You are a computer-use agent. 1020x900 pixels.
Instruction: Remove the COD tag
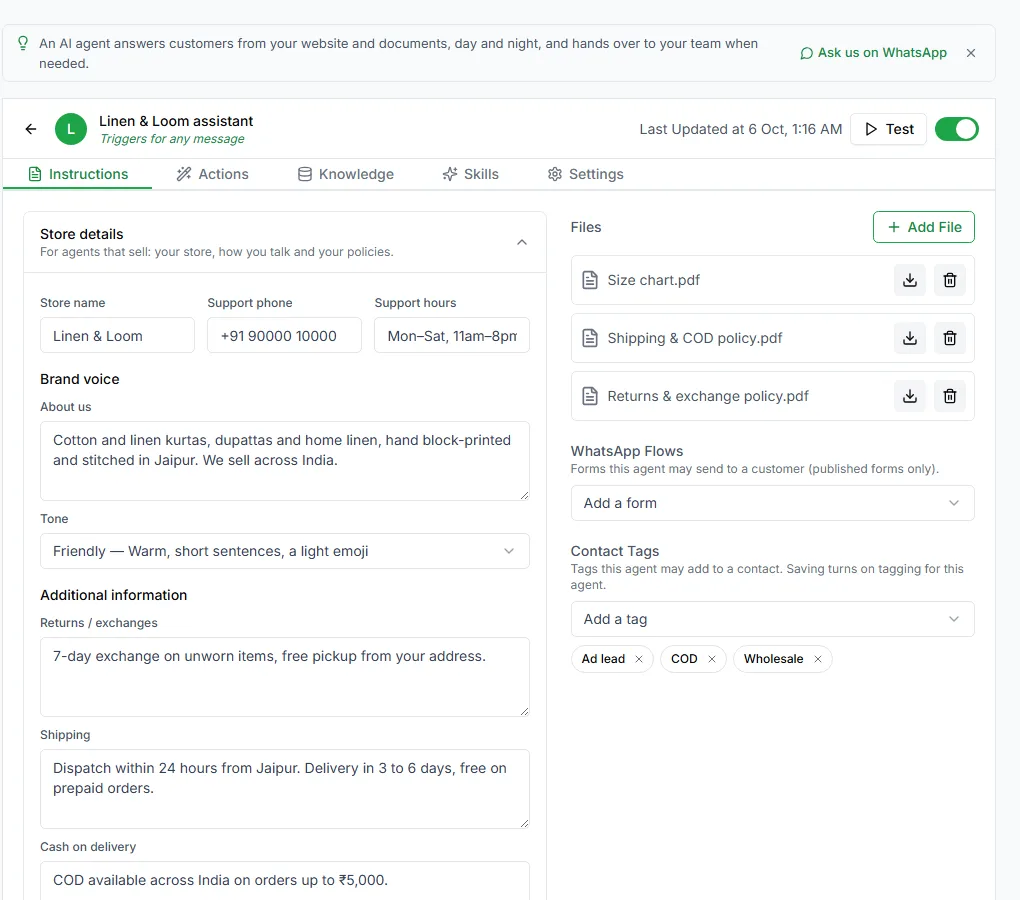pyautogui.click(x=712, y=659)
